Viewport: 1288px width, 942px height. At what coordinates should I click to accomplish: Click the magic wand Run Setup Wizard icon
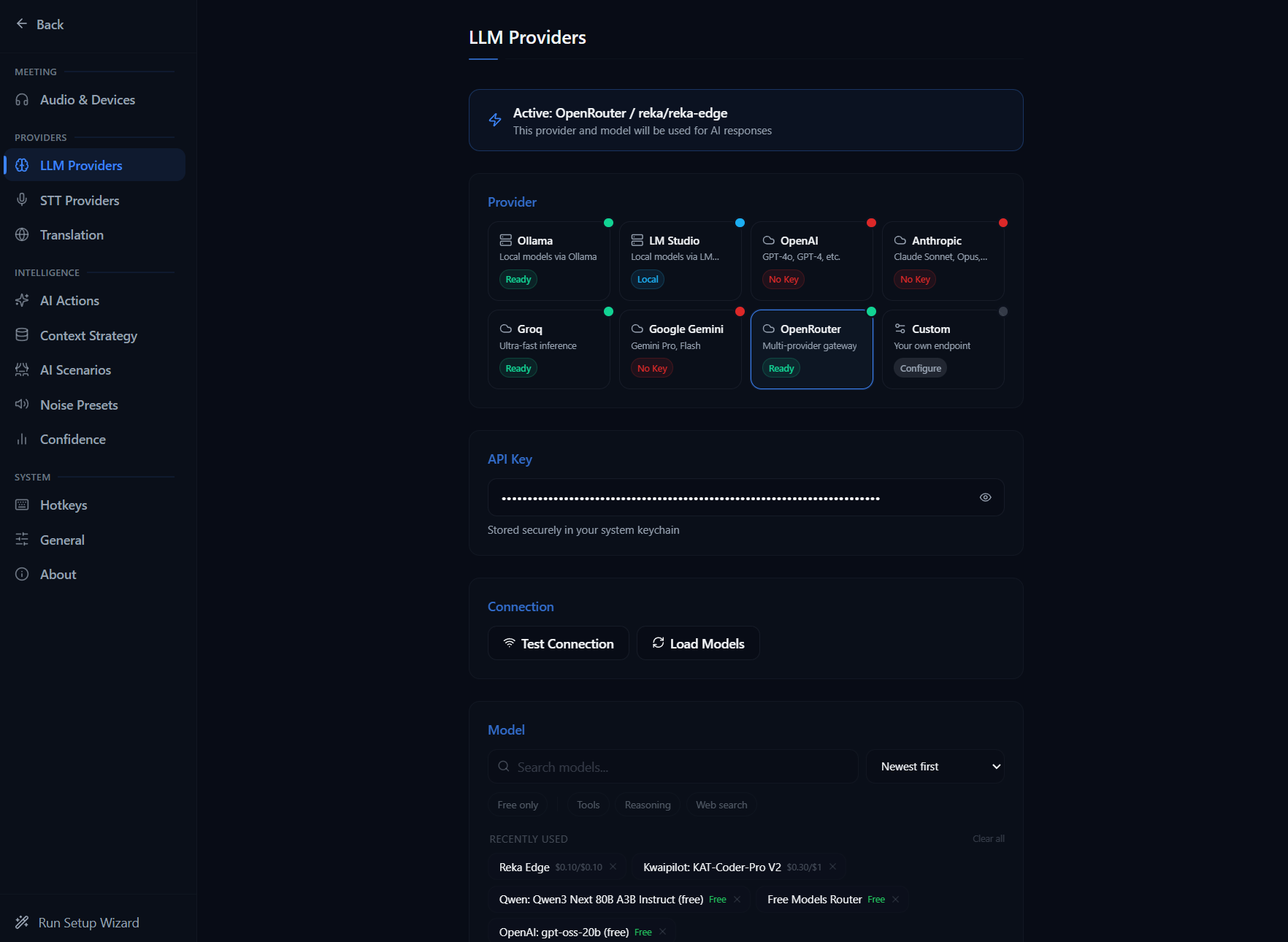click(22, 922)
